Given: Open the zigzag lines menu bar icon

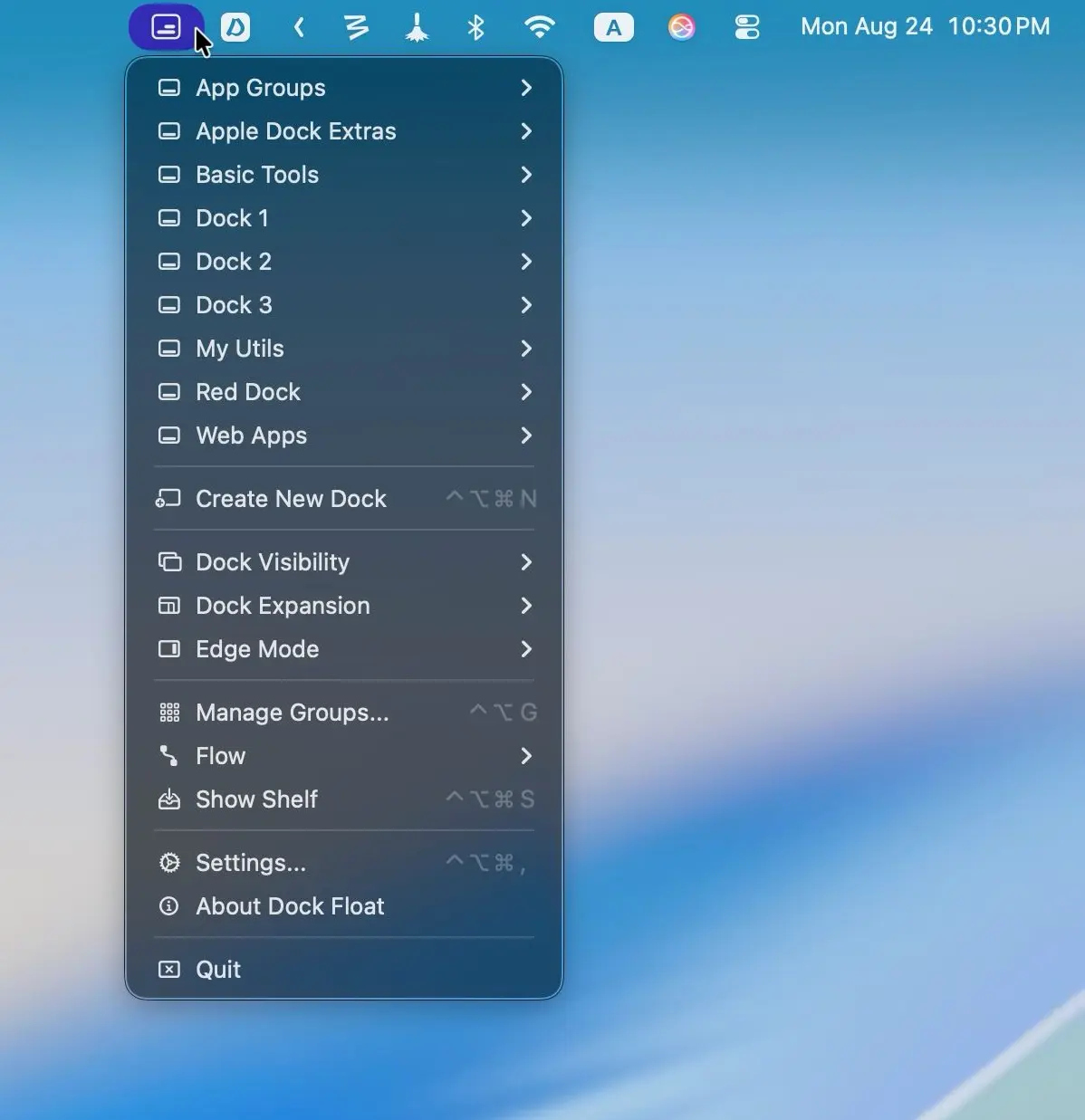Looking at the screenshot, I should 357,27.
